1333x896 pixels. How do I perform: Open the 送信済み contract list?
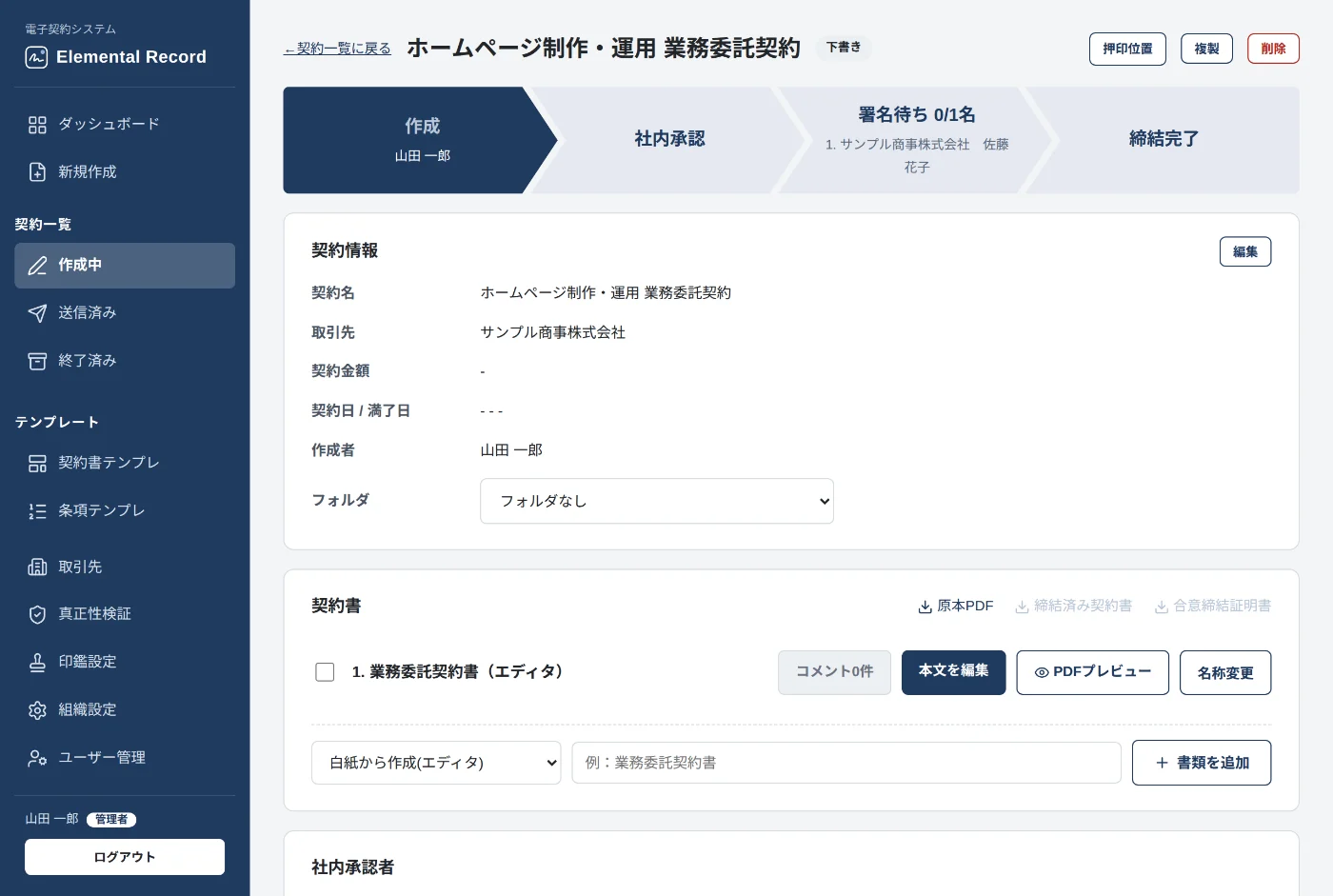coord(125,313)
